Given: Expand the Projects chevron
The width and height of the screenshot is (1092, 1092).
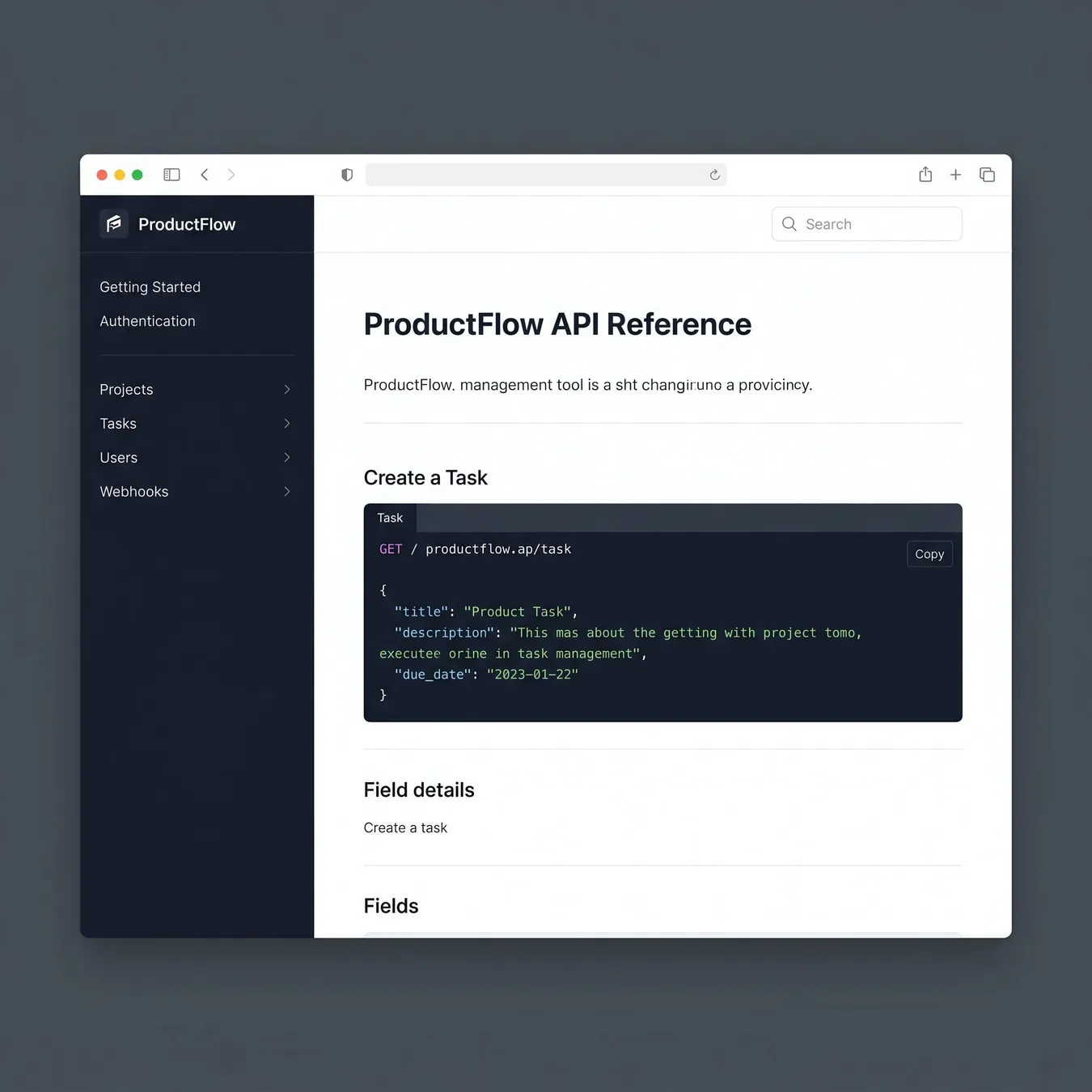Looking at the screenshot, I should 287,389.
